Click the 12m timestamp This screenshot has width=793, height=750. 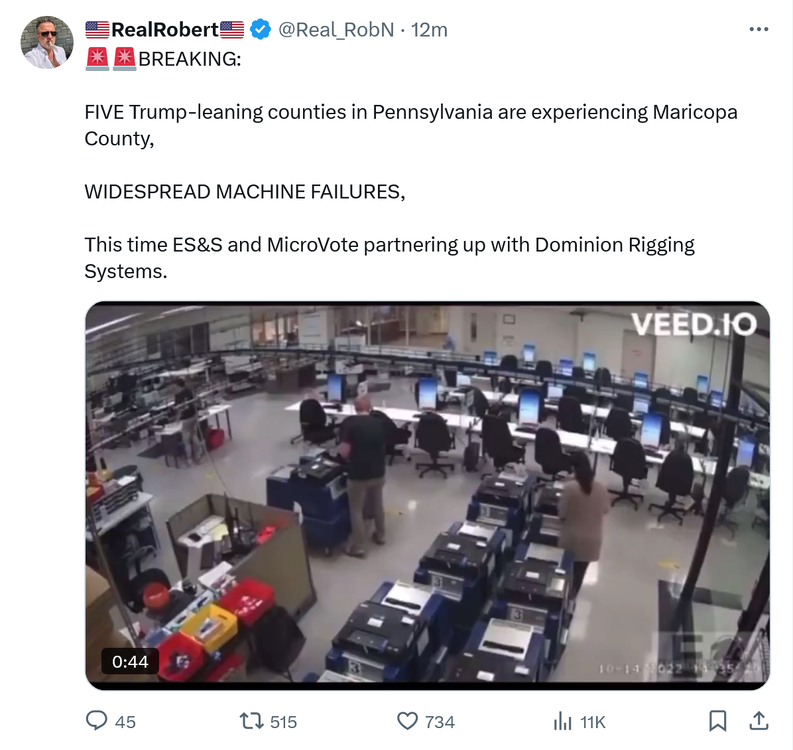pyautogui.click(x=429, y=29)
